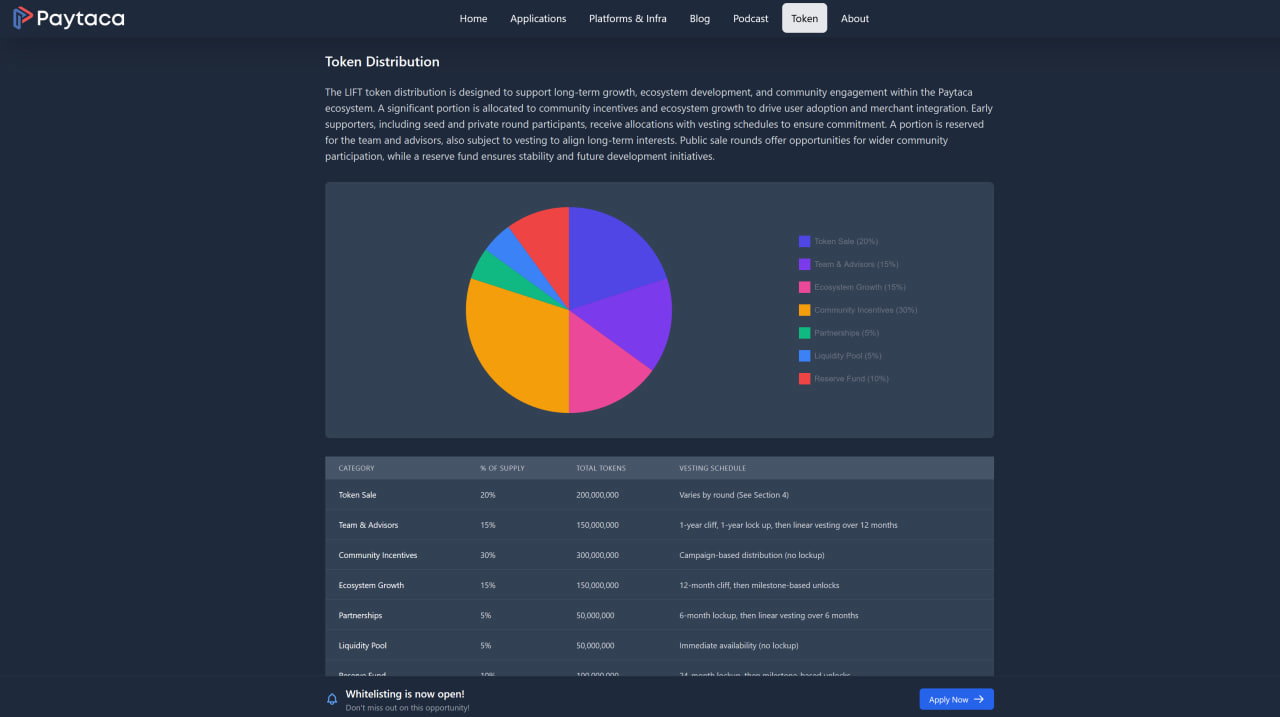This screenshot has height=717, width=1280.
Task: Click 'Varies by round (See Section 4)'
Action: pyautogui.click(x=734, y=495)
